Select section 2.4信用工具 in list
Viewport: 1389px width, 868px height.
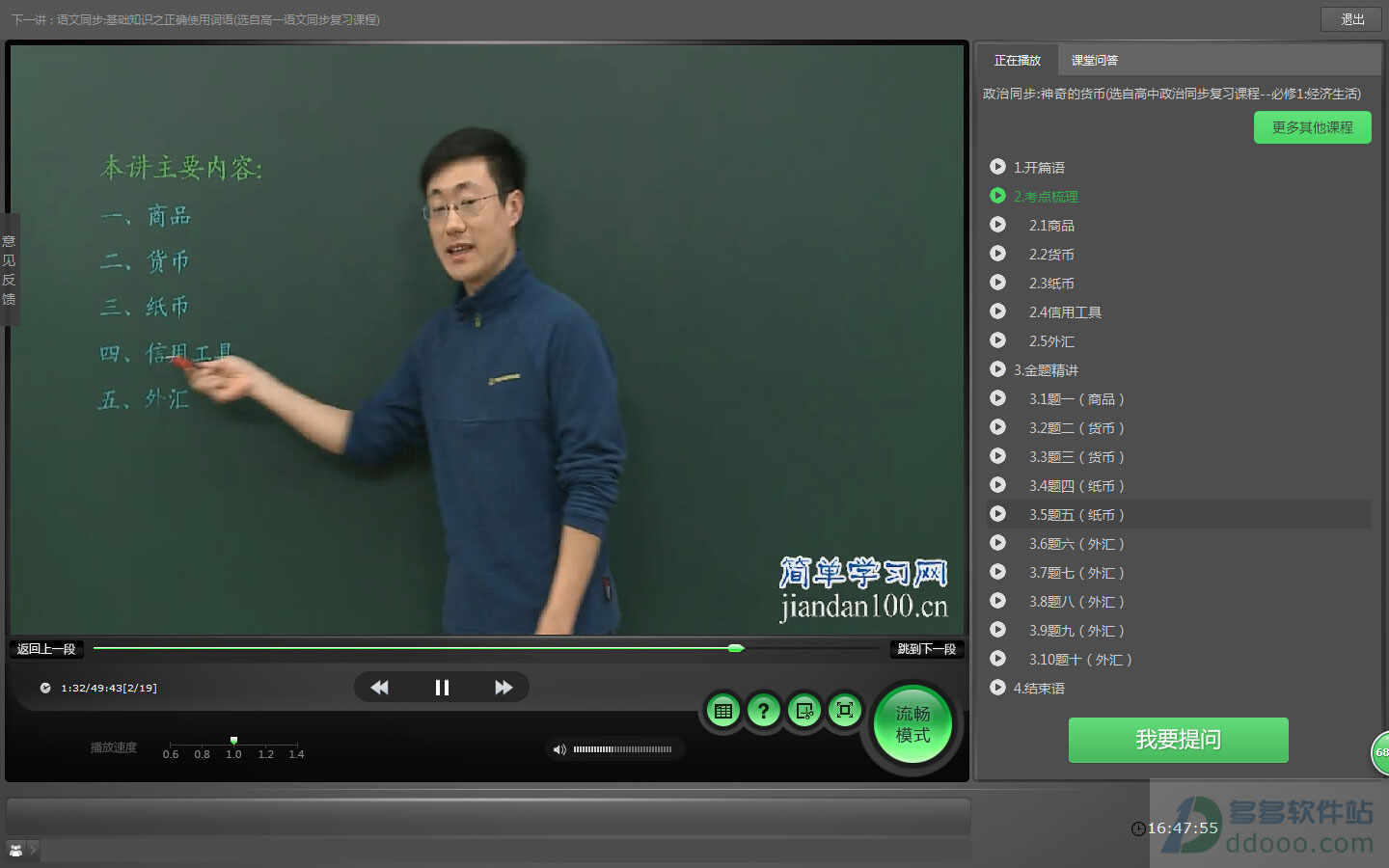click(1065, 312)
